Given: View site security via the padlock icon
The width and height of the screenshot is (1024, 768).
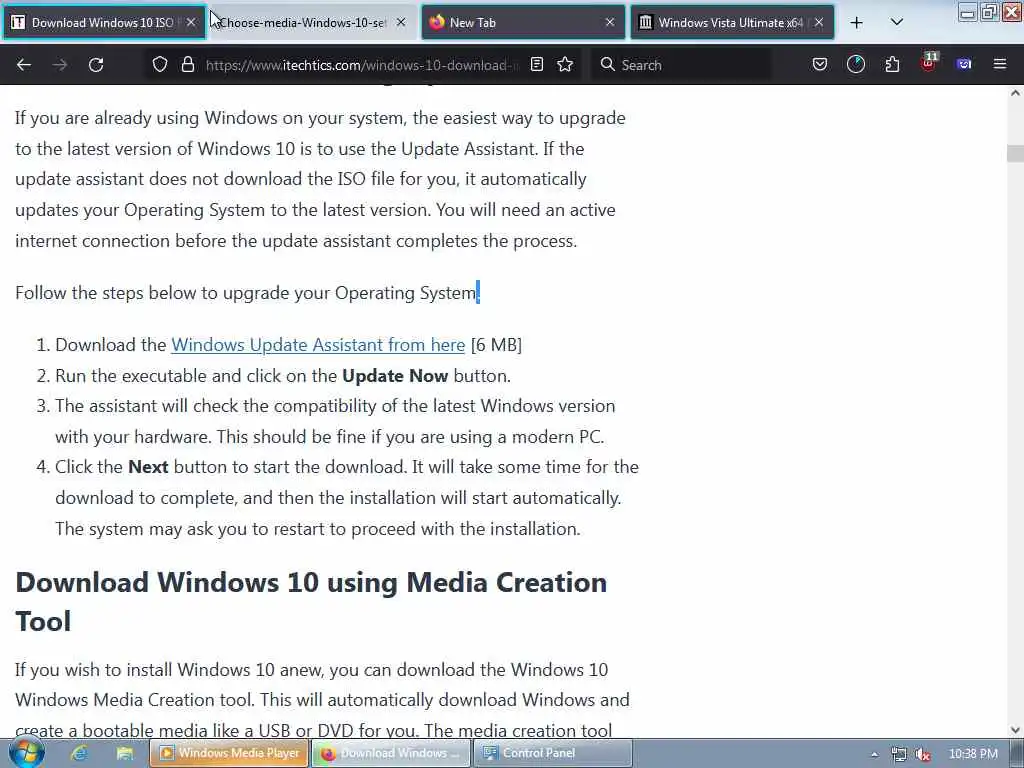Looking at the screenshot, I should 188,65.
